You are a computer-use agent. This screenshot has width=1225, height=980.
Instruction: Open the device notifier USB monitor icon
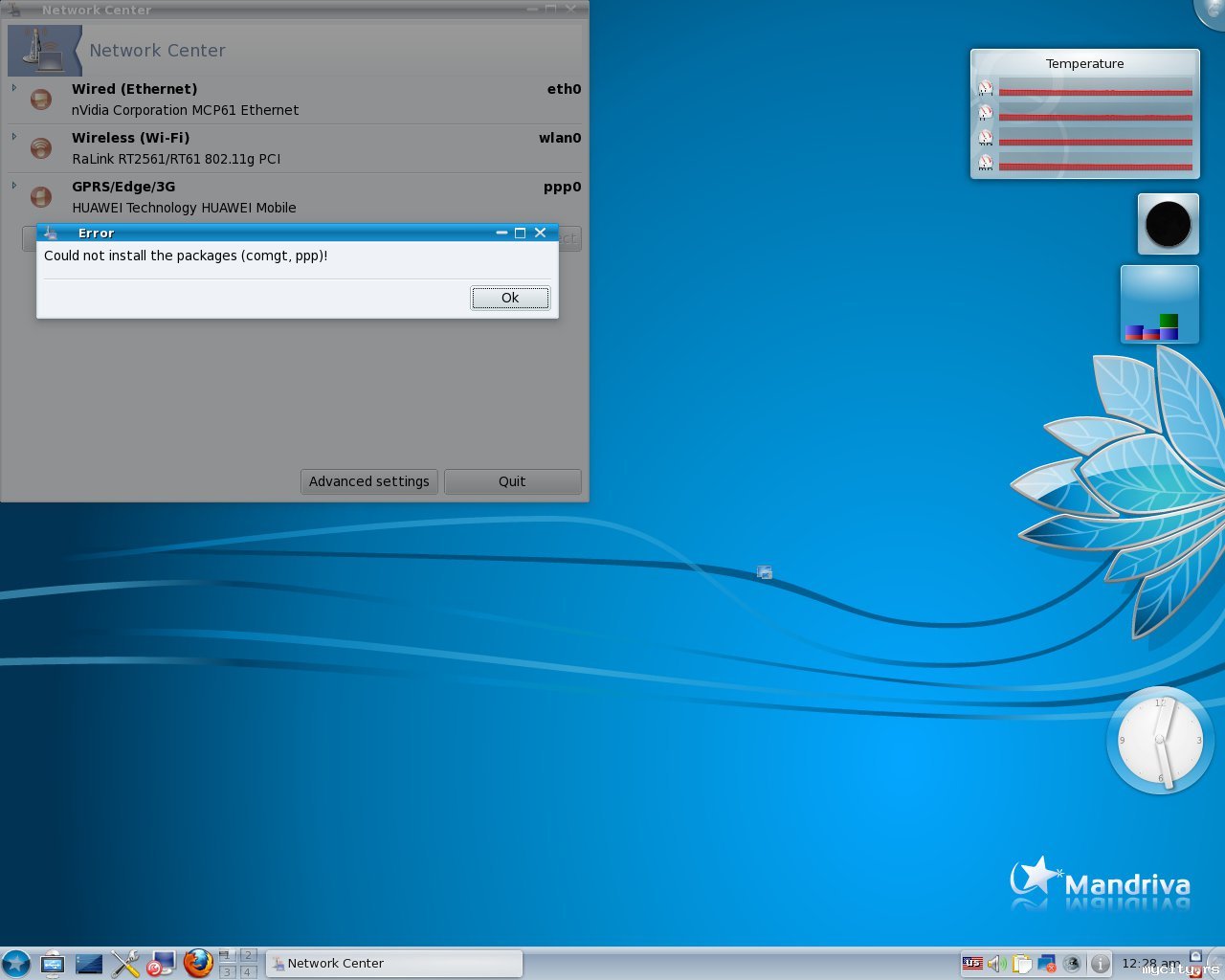click(53, 964)
